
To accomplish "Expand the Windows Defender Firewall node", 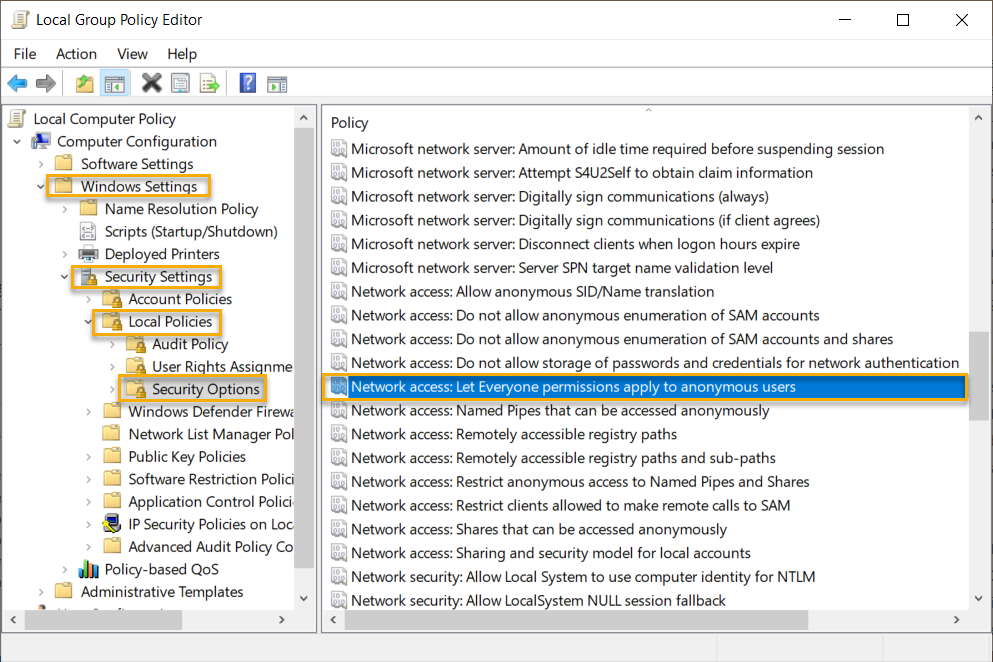I will pos(88,411).
